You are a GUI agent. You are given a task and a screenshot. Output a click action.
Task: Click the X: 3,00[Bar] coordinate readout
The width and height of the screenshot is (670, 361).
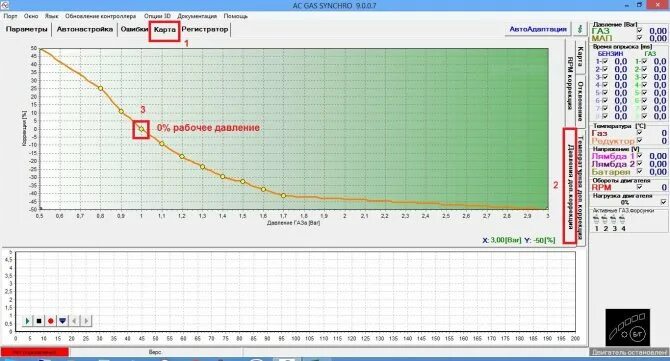(x=502, y=240)
